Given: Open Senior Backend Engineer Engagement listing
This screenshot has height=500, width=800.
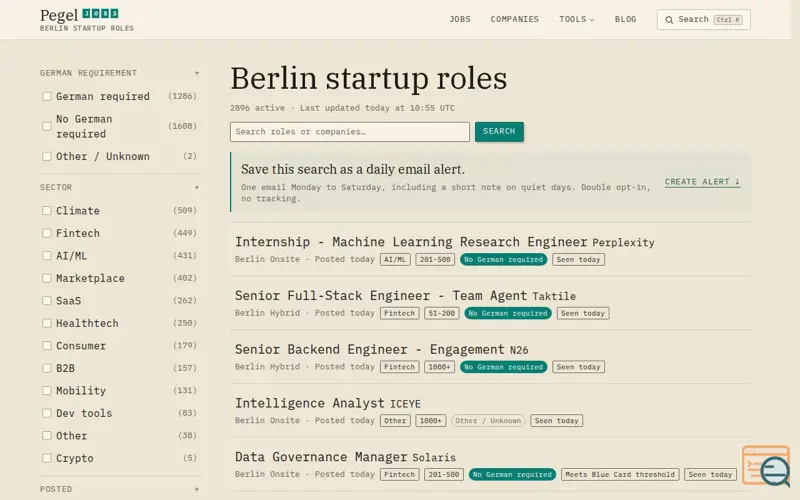Looking at the screenshot, I should coord(369,349).
